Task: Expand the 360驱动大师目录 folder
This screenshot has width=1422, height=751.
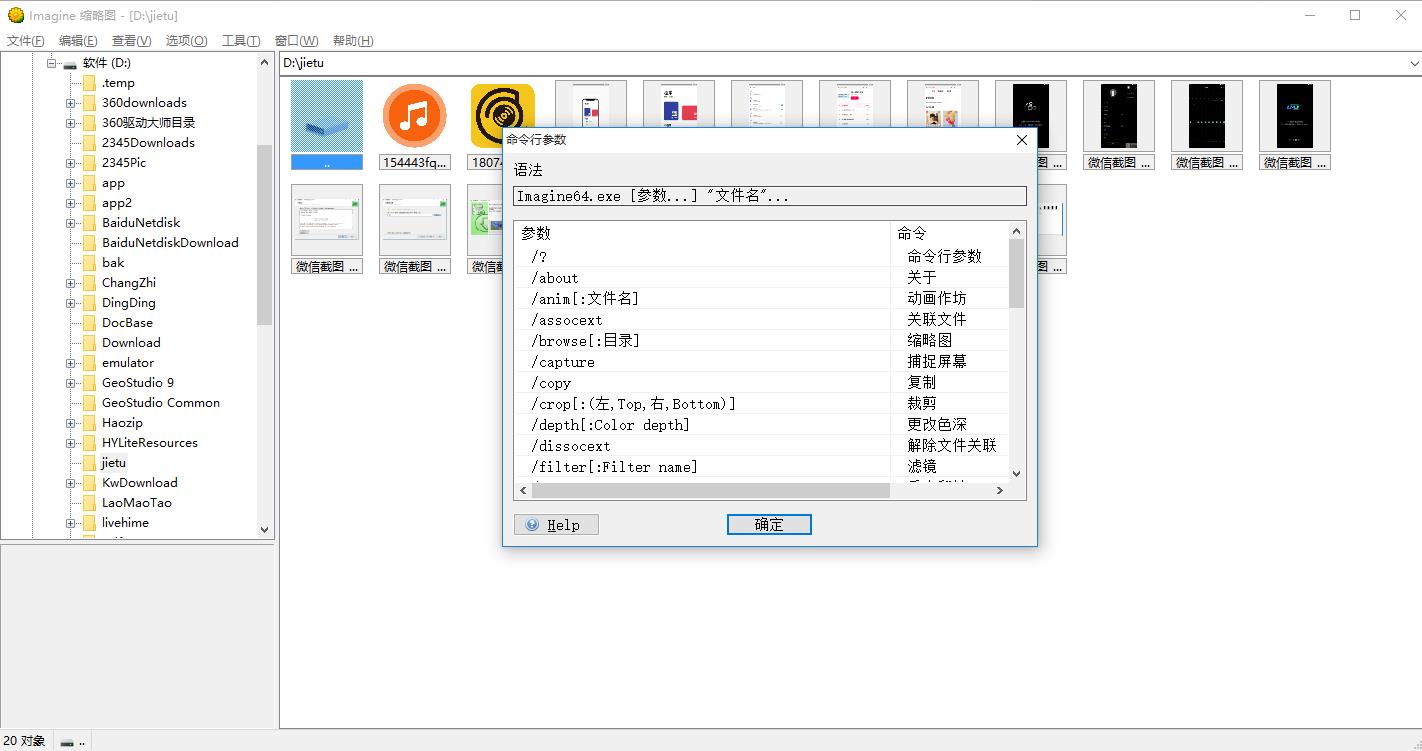Action: click(71, 123)
